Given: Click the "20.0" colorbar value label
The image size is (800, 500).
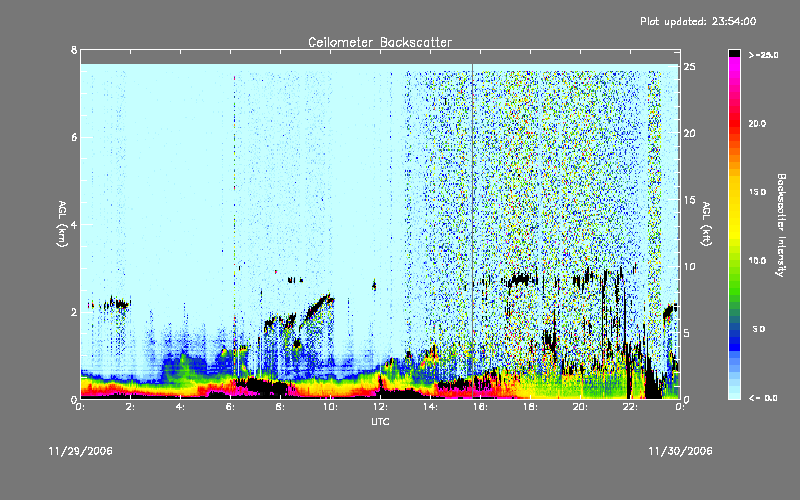Looking at the screenshot, I should 758,123.
